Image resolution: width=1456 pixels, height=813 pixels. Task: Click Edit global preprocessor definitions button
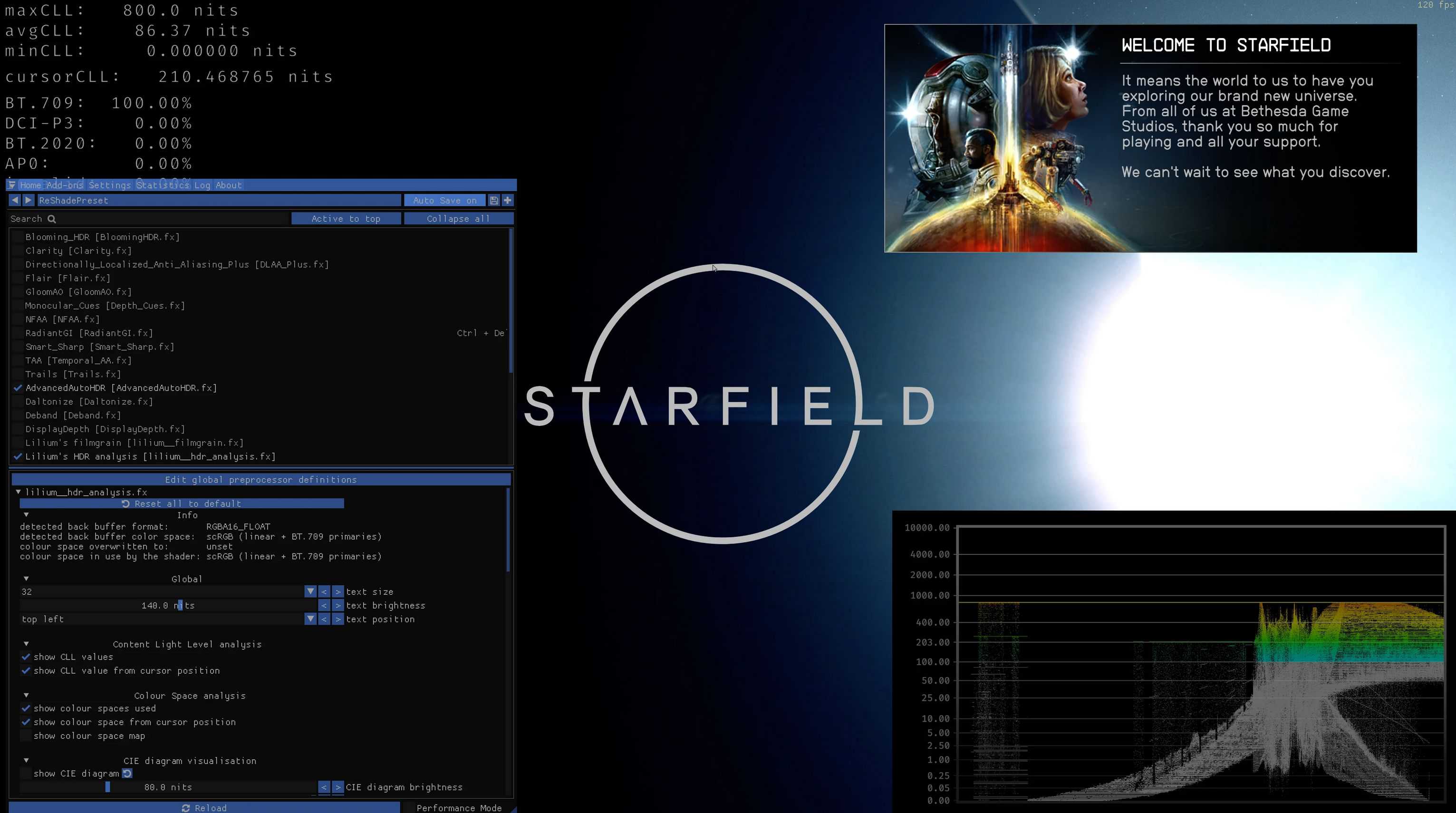tap(260, 479)
